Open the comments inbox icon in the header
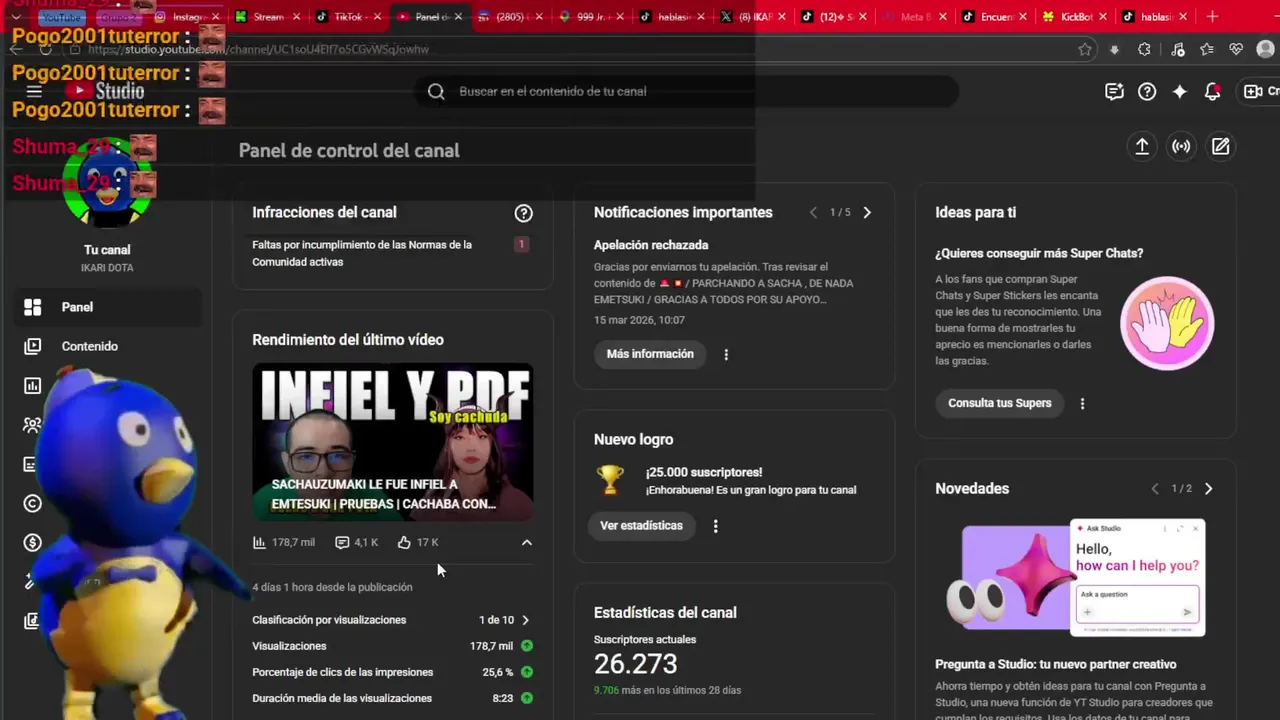 tap(1114, 91)
